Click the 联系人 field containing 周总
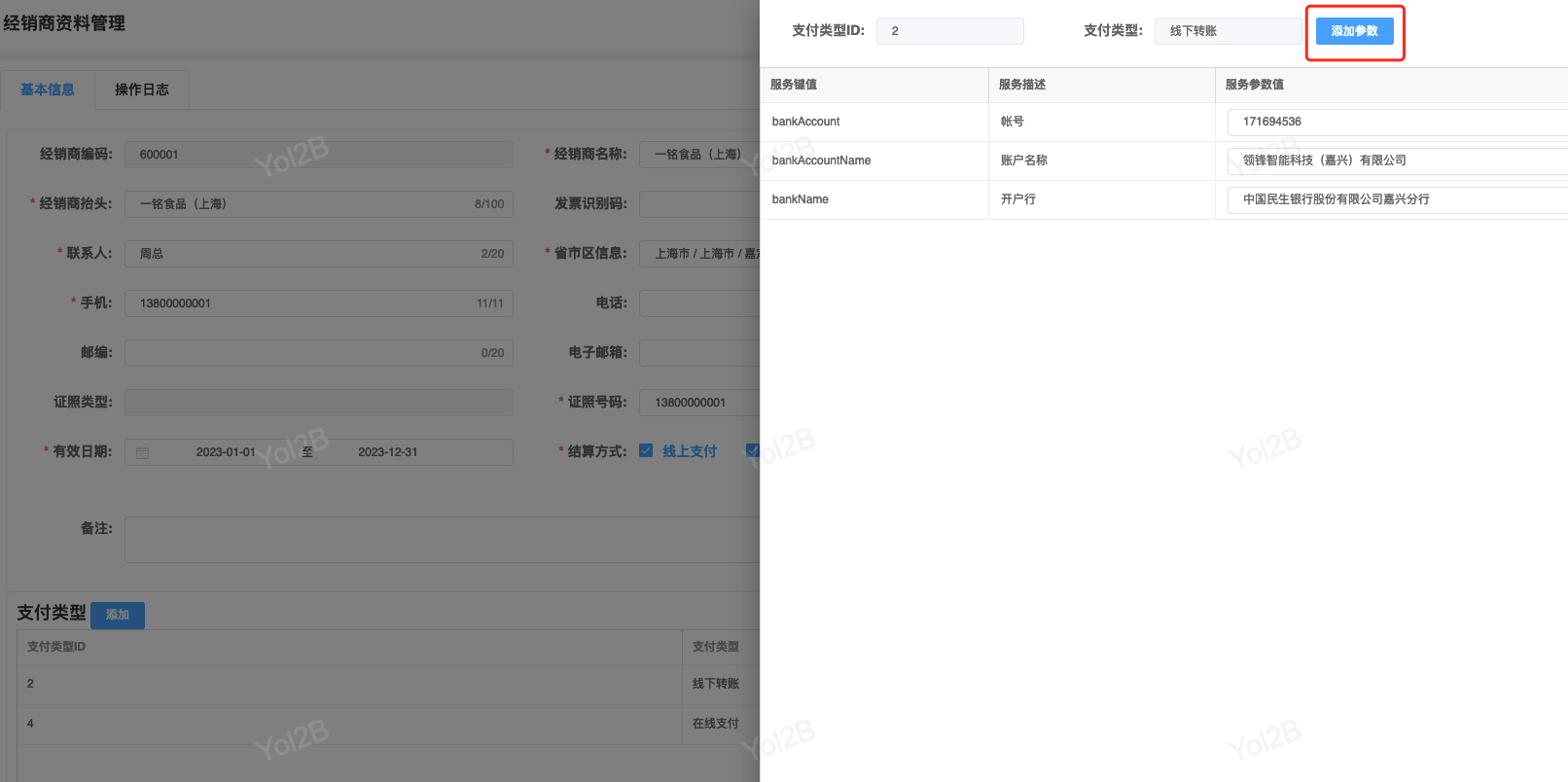This screenshot has width=1568, height=782. point(302,254)
